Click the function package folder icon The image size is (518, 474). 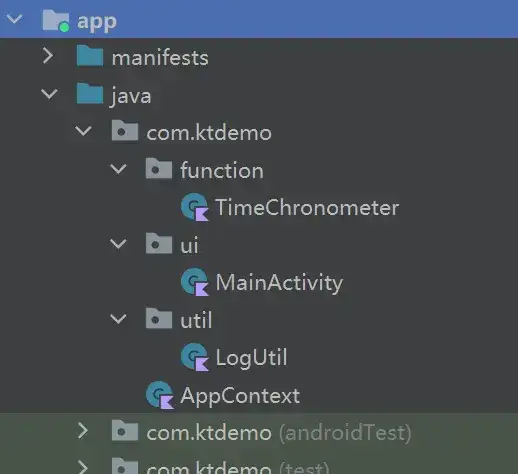pos(159,169)
